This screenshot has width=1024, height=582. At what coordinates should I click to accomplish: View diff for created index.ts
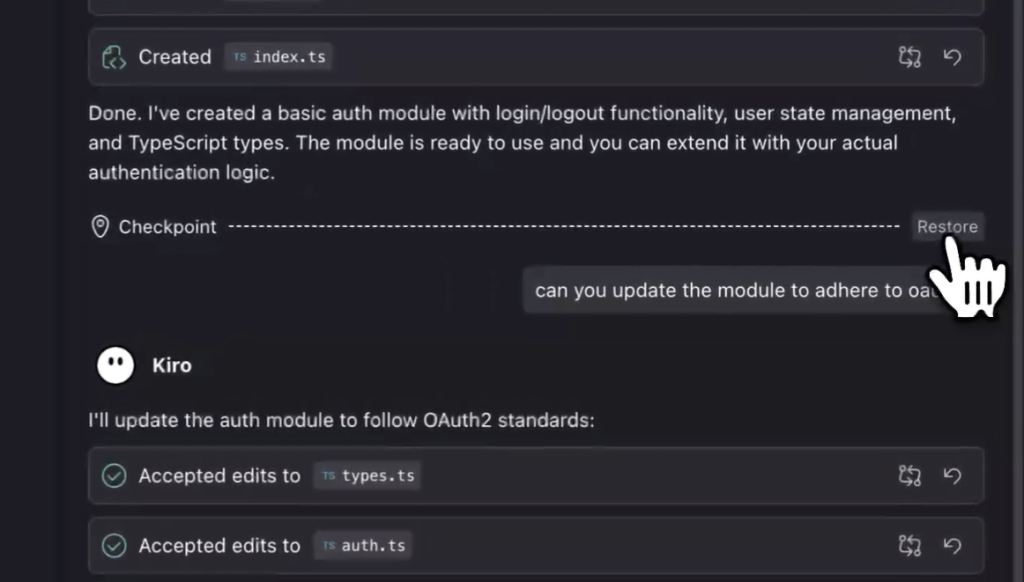[909, 57]
